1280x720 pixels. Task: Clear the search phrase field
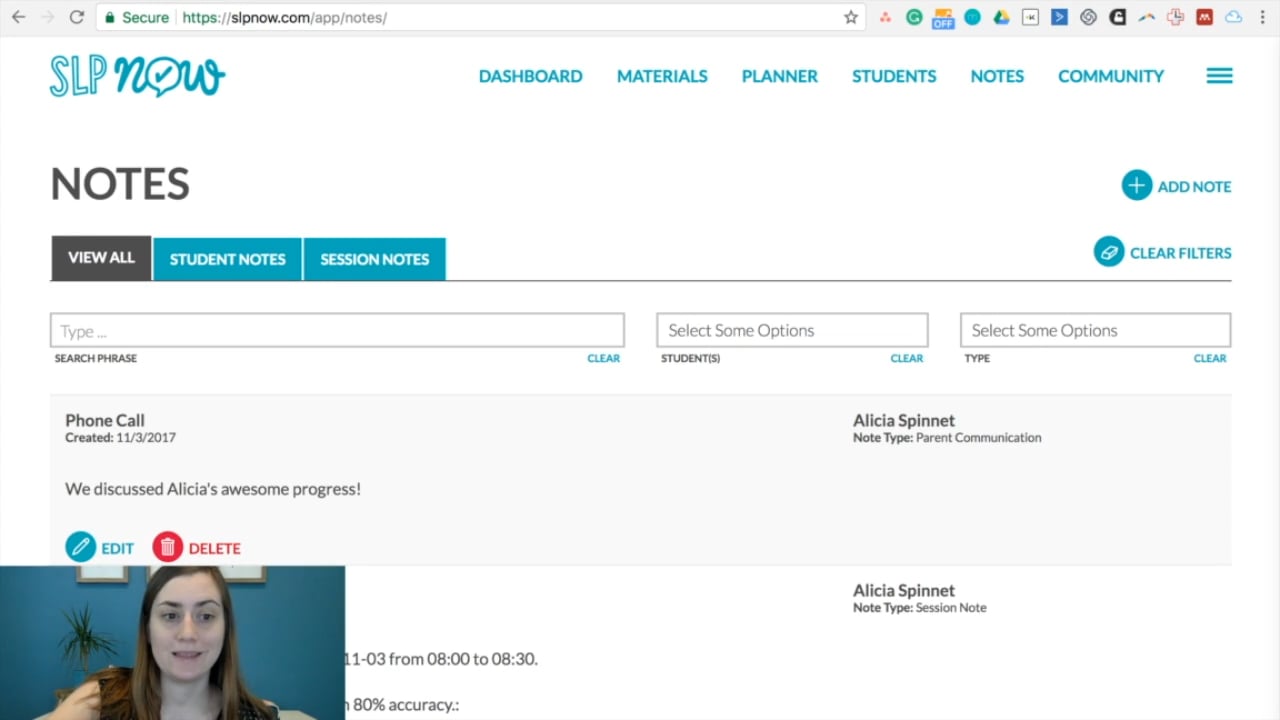click(x=603, y=358)
